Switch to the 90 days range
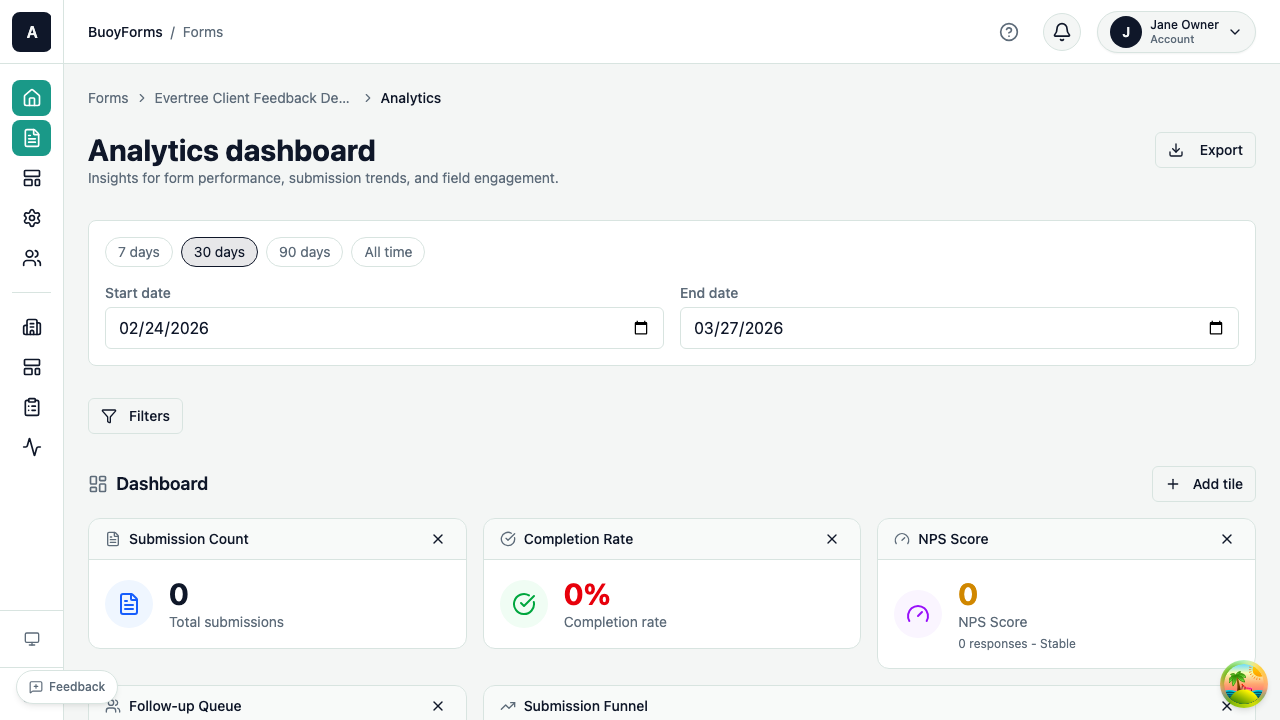The height and width of the screenshot is (720, 1280). [x=304, y=252]
